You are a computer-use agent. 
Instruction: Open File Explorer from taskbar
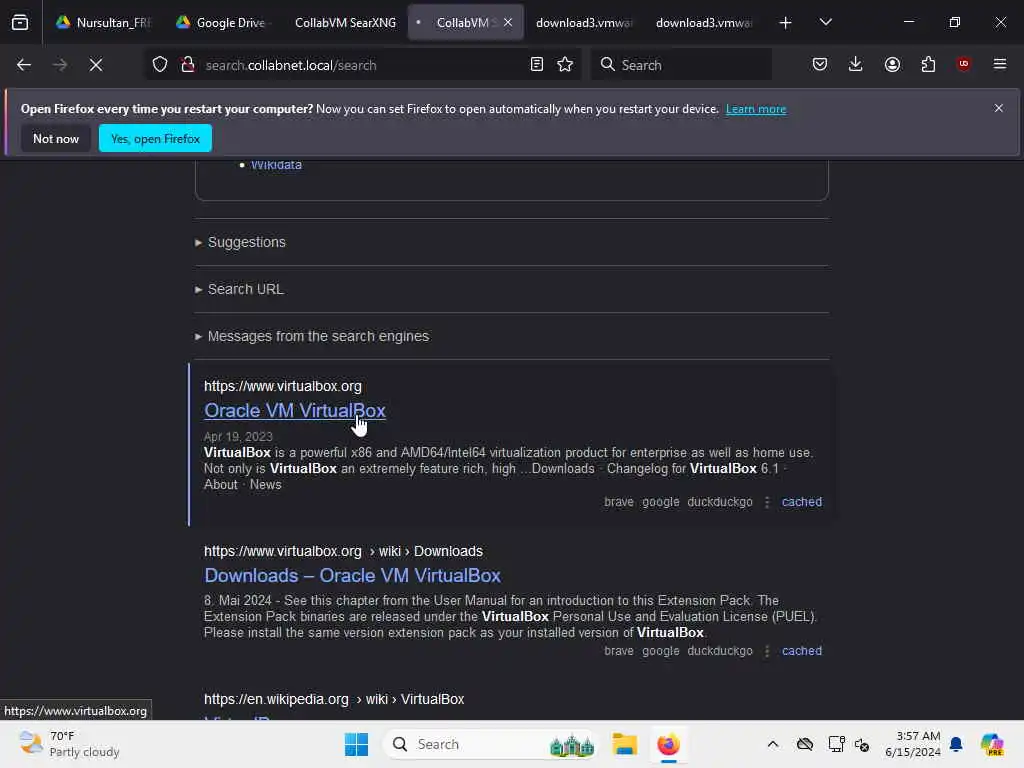click(624, 744)
